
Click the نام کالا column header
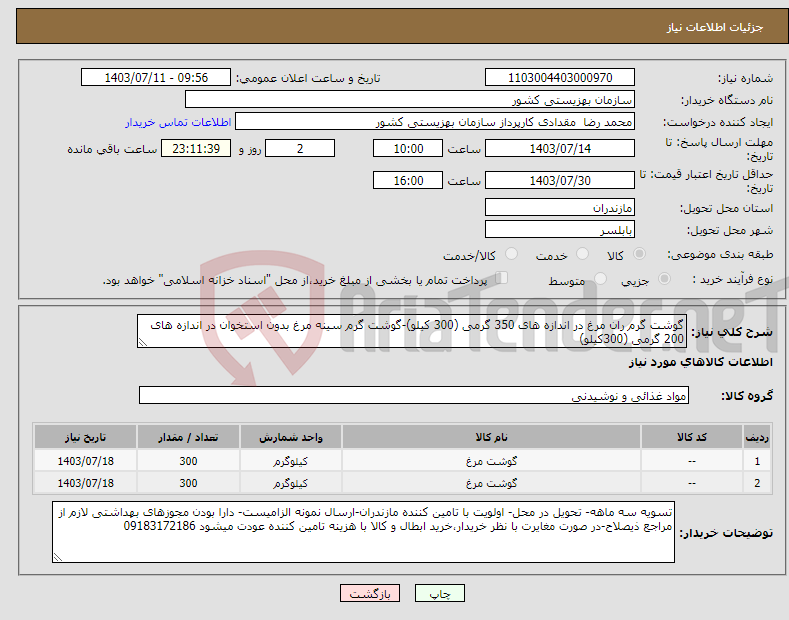pos(491,437)
